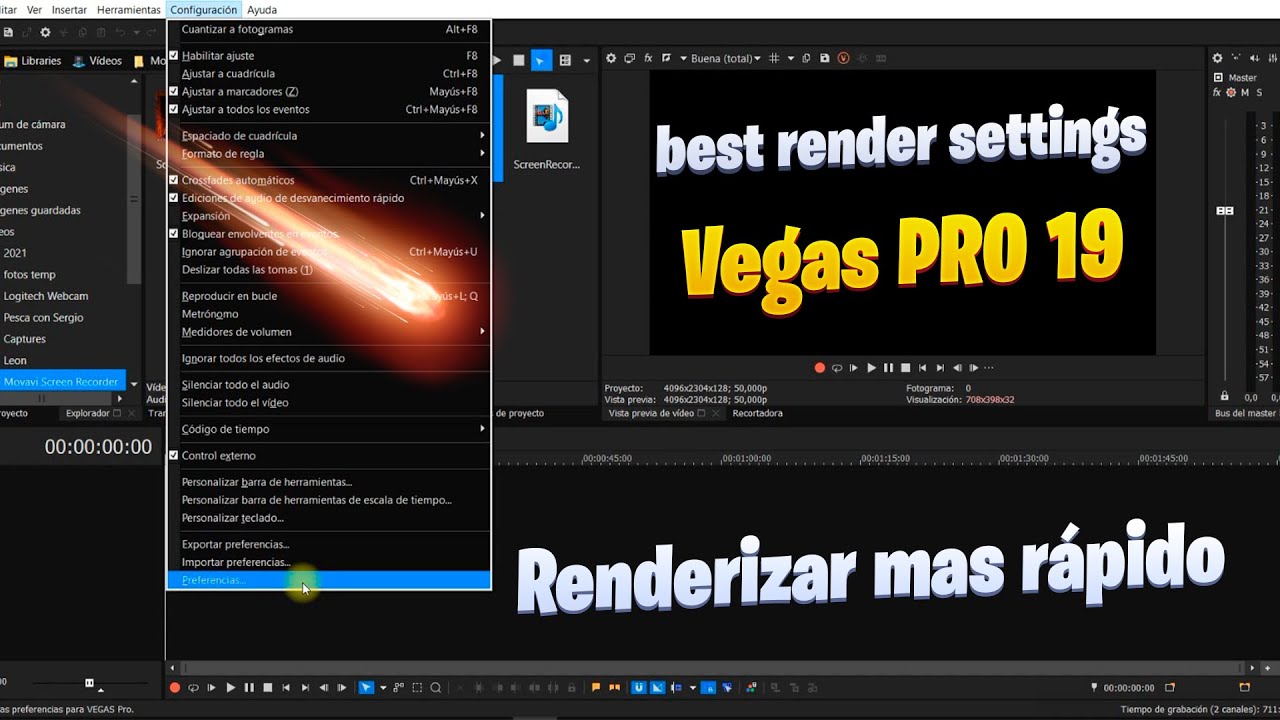Expand Espaciado de cuadrícula submenu
Viewport: 1280px width, 720px height.
coord(329,136)
